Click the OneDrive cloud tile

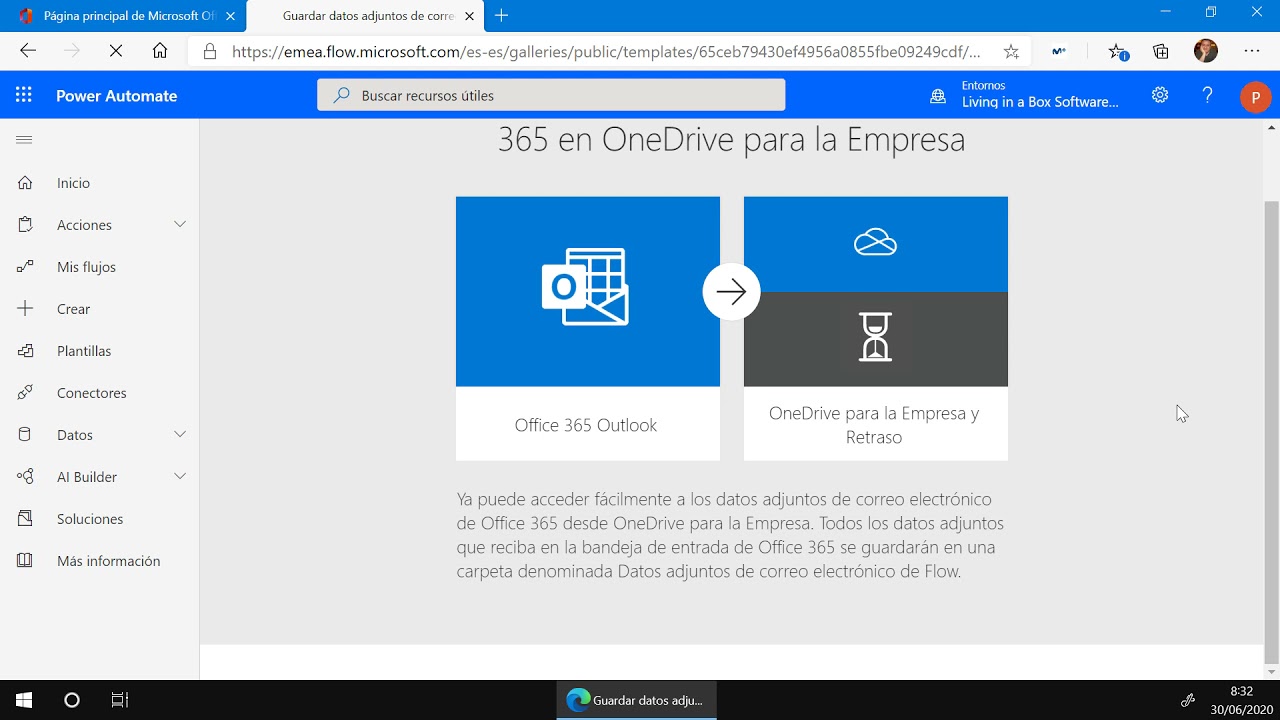(x=876, y=244)
